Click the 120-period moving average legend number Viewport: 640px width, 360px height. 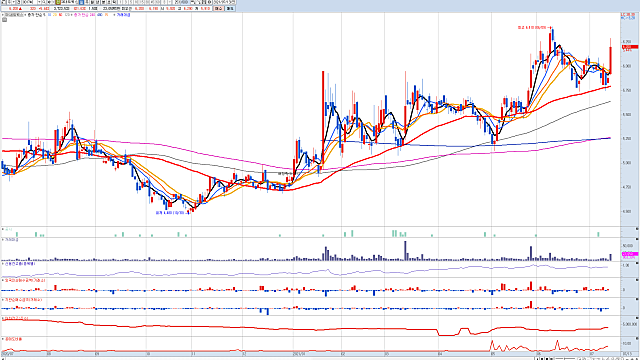(x=67, y=15)
